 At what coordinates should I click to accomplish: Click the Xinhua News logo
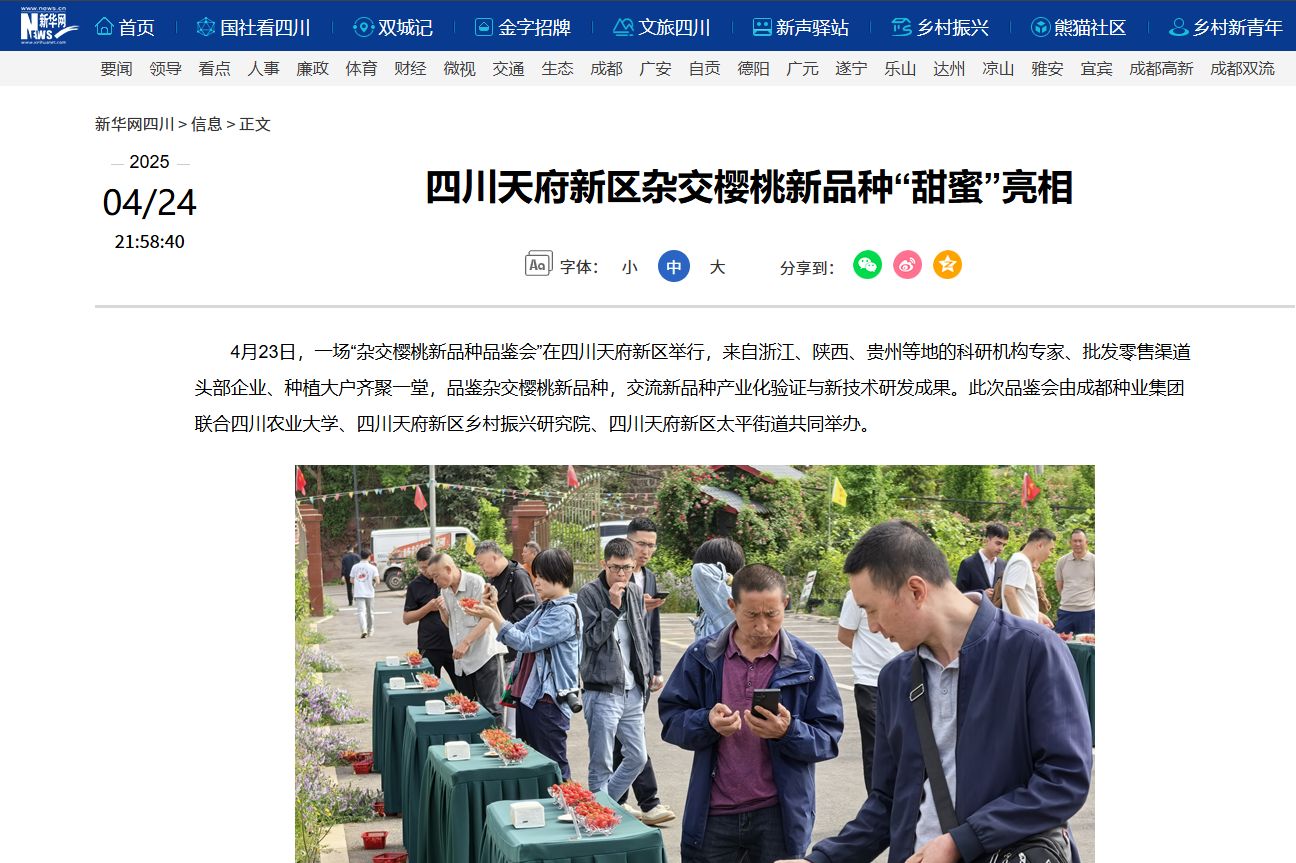tap(49, 25)
